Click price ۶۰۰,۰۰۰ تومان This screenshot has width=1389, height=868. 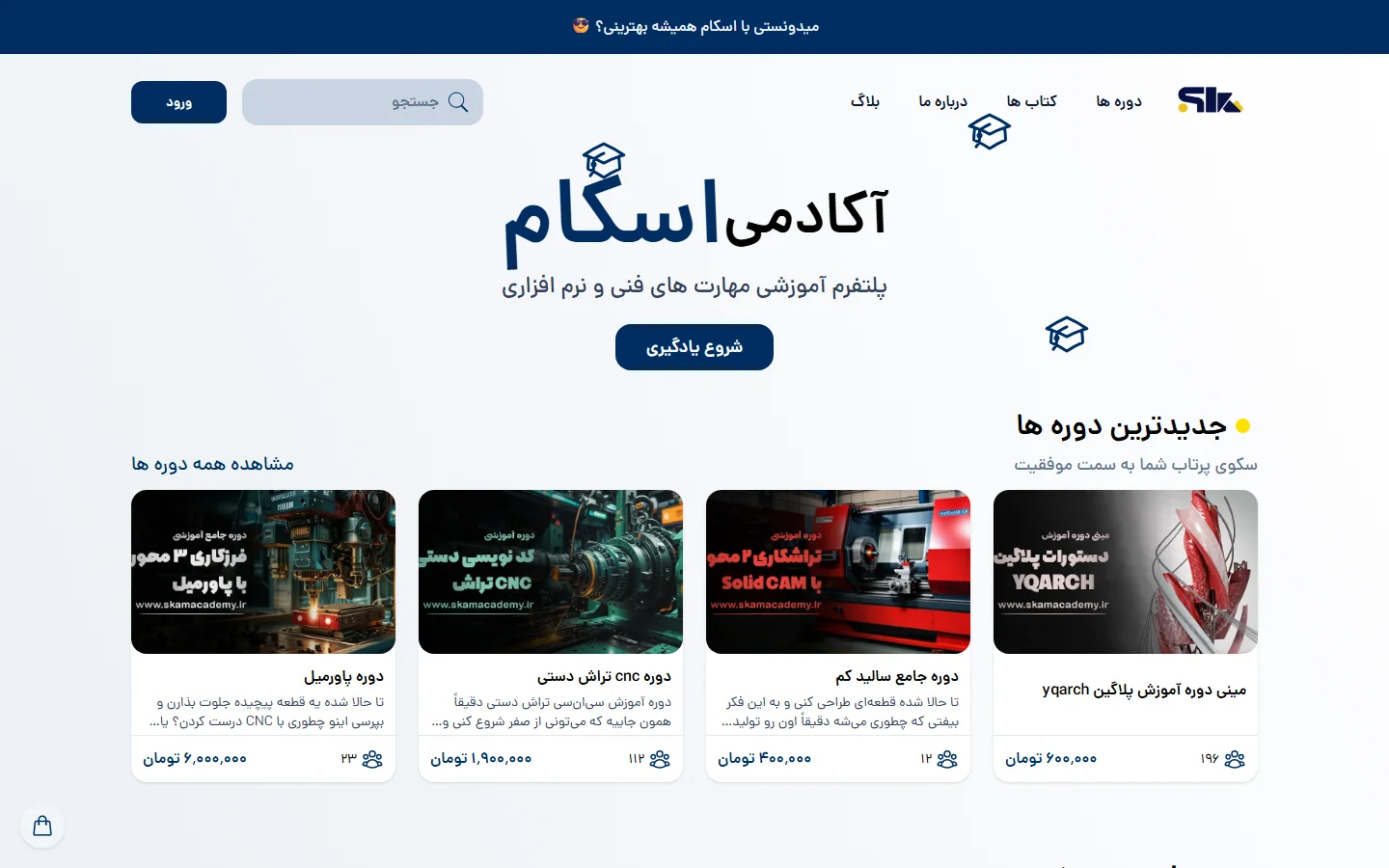(1051, 759)
